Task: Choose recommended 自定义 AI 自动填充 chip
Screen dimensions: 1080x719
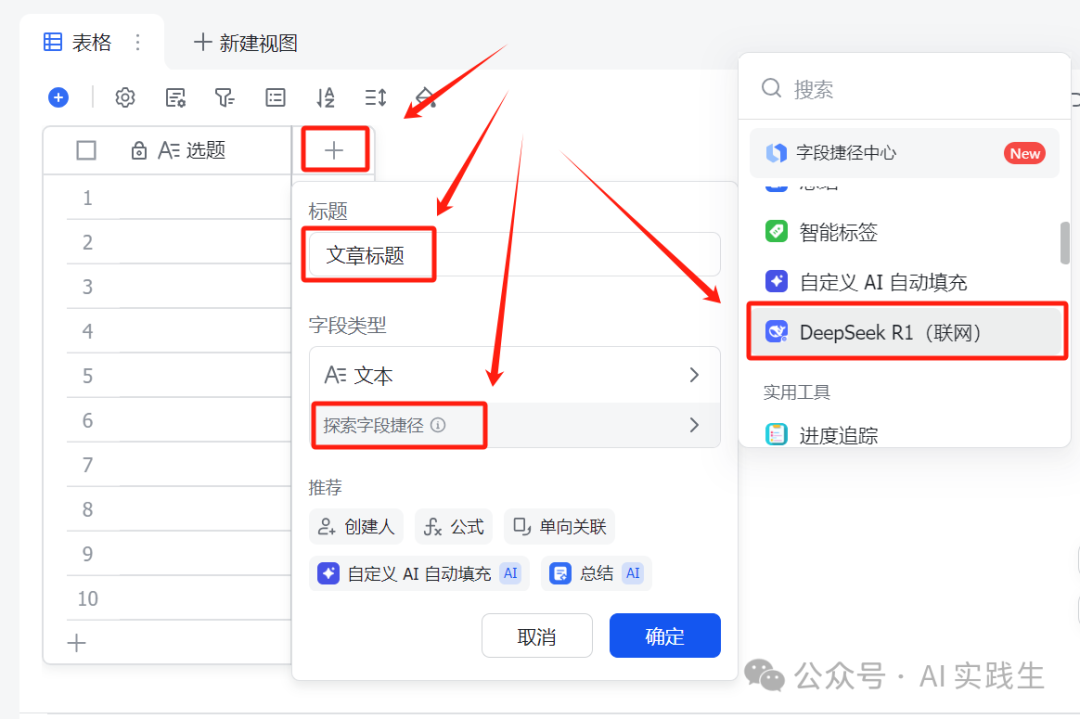Action: click(x=419, y=573)
